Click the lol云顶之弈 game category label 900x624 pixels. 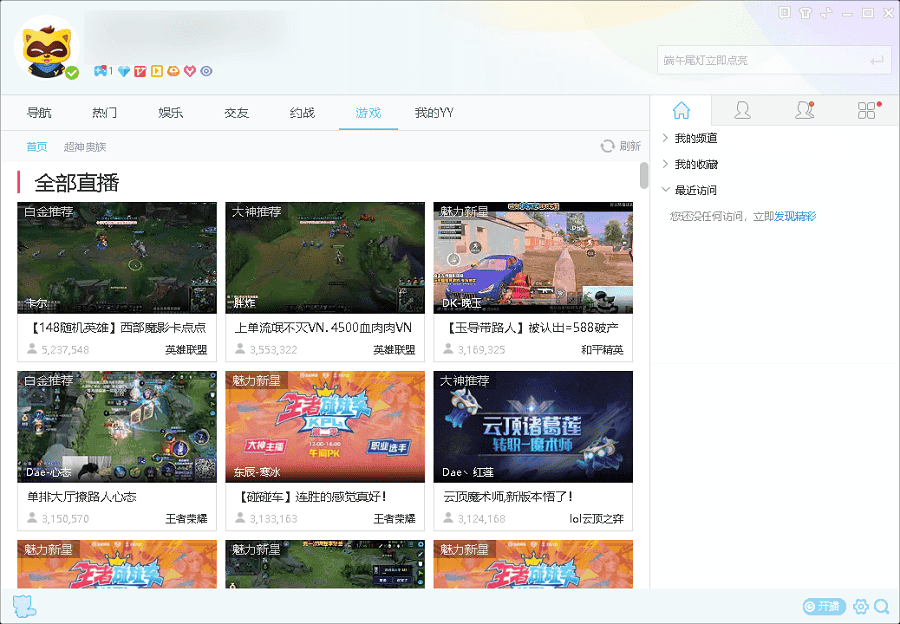coord(596,519)
